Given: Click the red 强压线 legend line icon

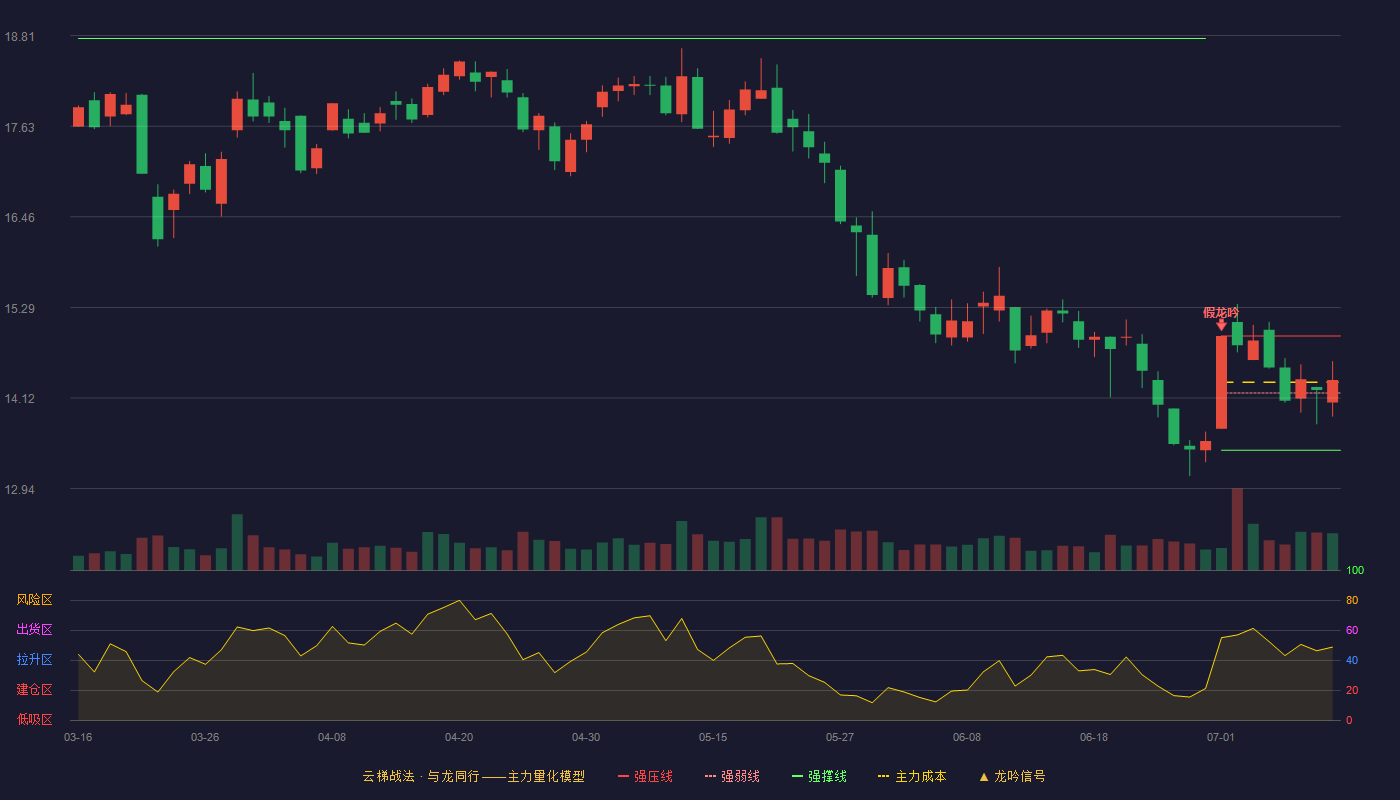Looking at the screenshot, I should pos(623,776).
